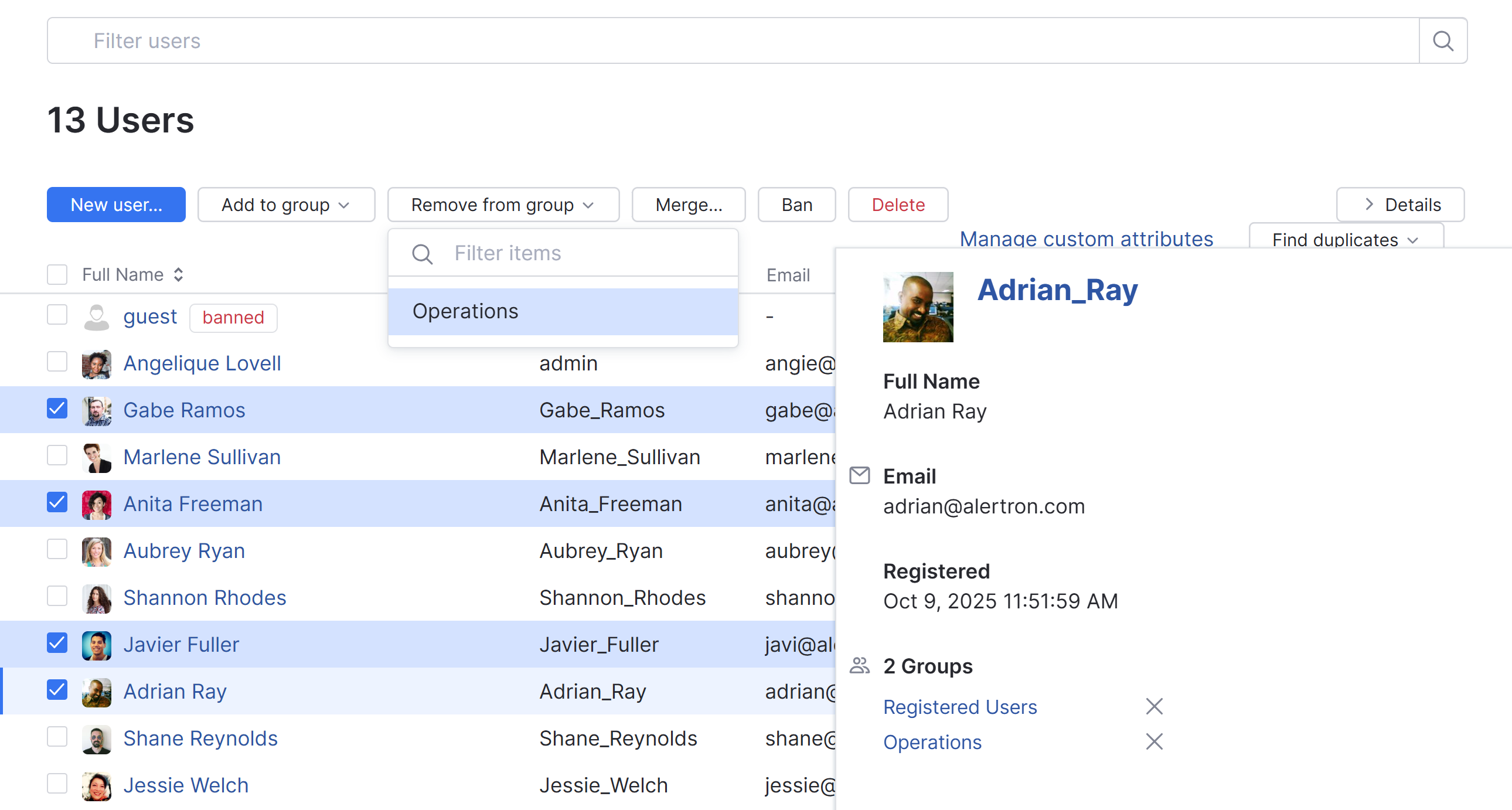Click Adrian Ray's profile photo
This screenshot has height=810, width=1512.
point(918,307)
